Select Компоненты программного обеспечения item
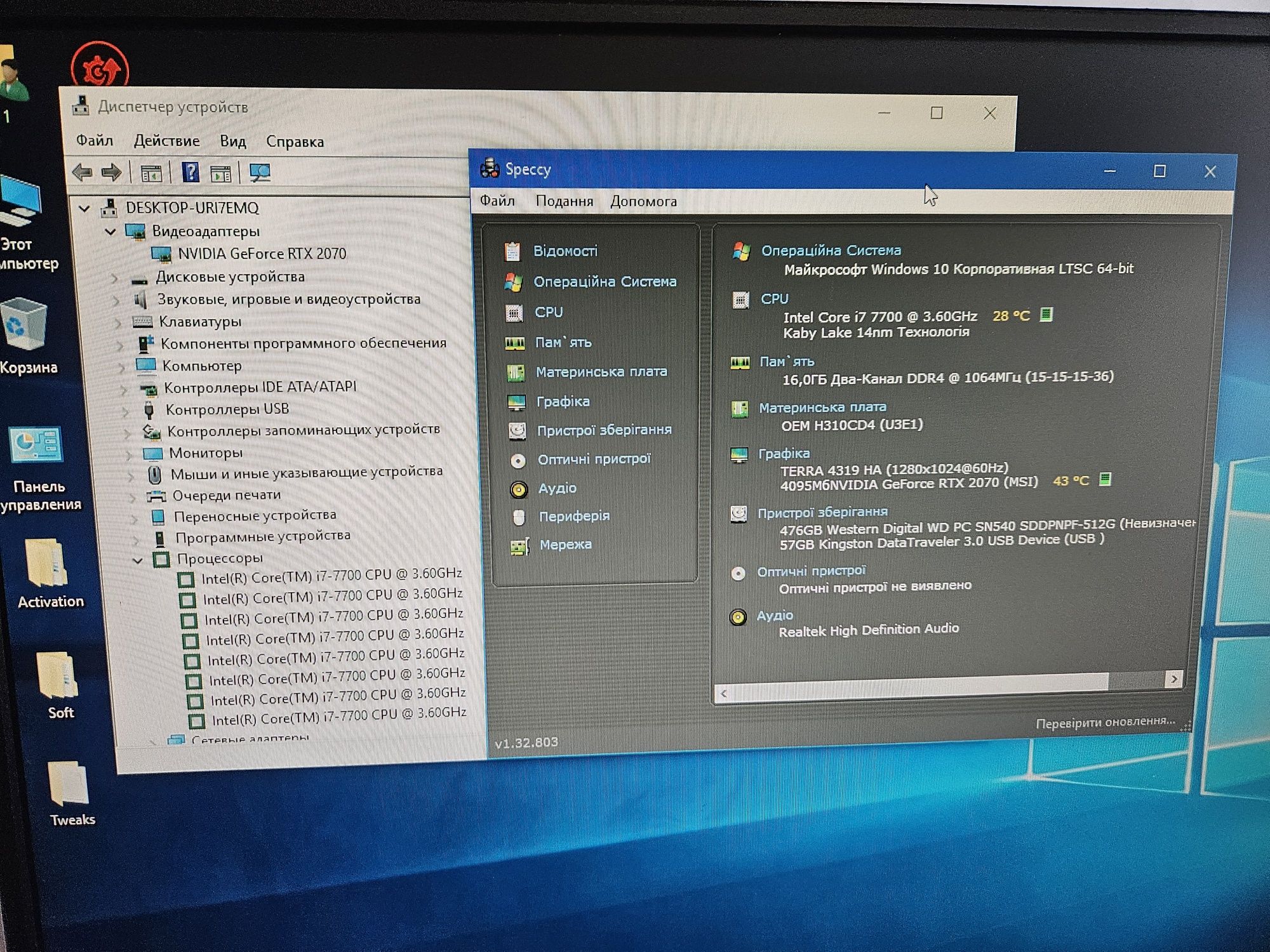Viewport: 1270px width, 952px height. coord(304,343)
